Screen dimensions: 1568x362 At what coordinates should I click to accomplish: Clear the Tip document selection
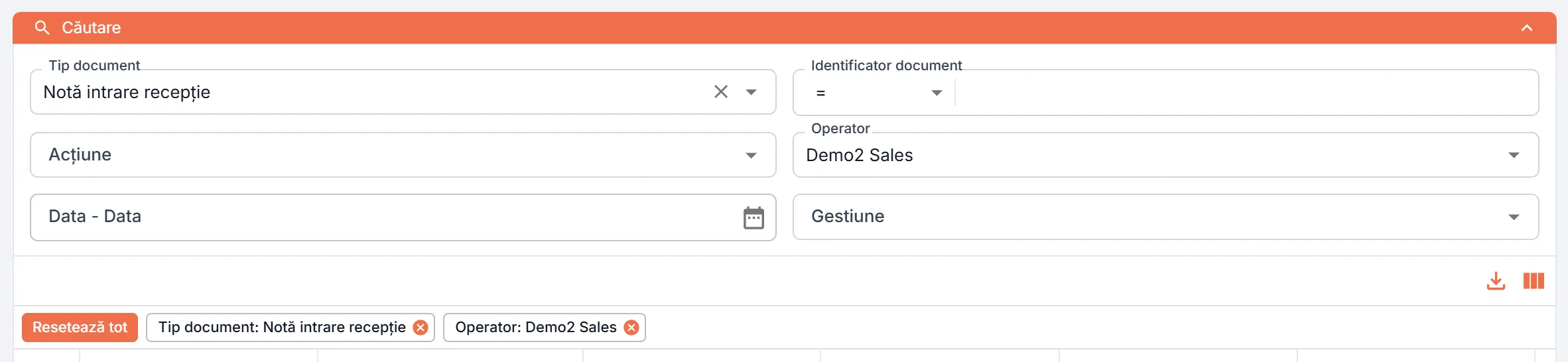click(x=721, y=91)
